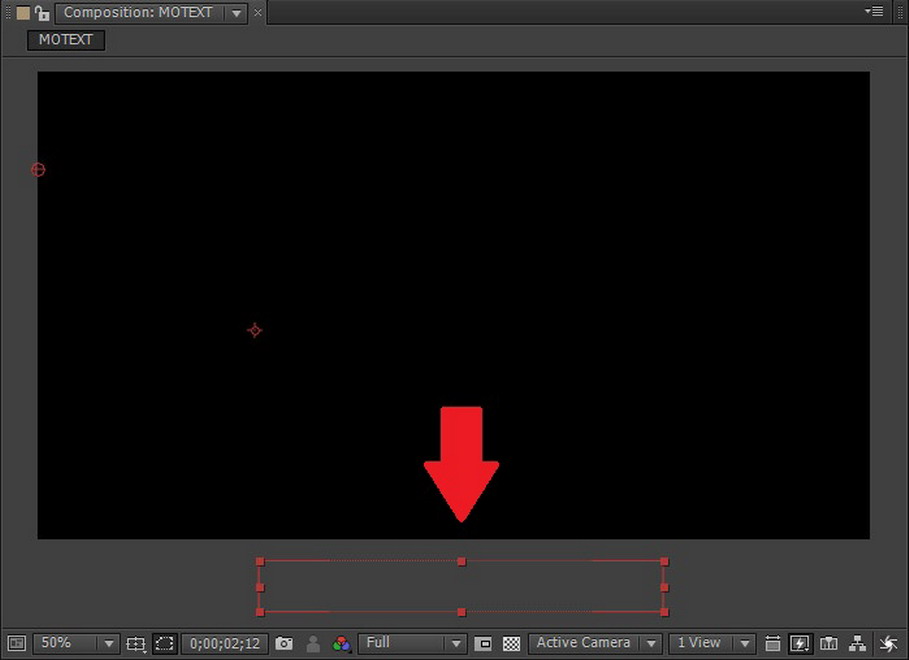Open the 50% magnification dropdown
This screenshot has height=660, width=909.
(x=77, y=643)
